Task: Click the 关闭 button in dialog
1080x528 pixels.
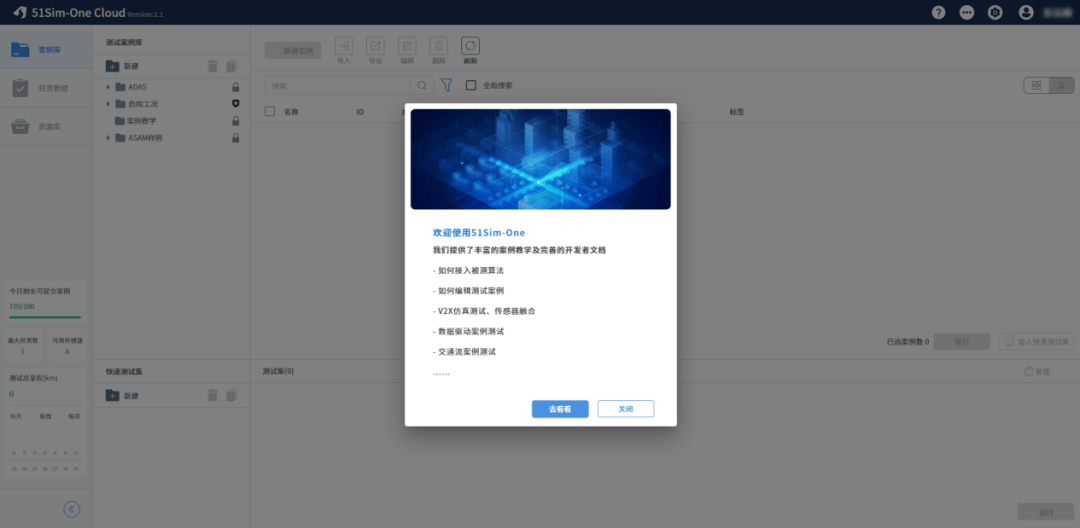Action: click(625, 409)
